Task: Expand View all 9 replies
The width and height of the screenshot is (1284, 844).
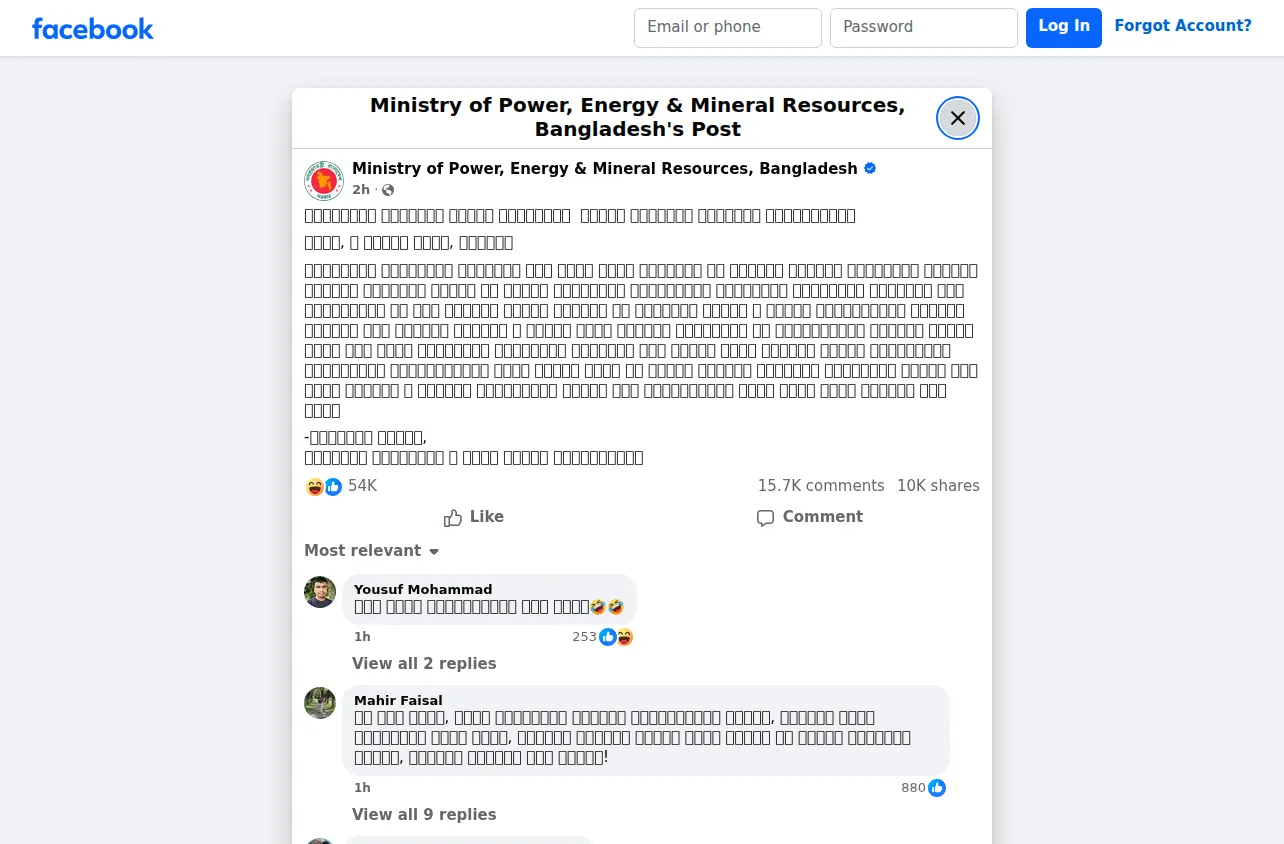Action: tap(424, 815)
